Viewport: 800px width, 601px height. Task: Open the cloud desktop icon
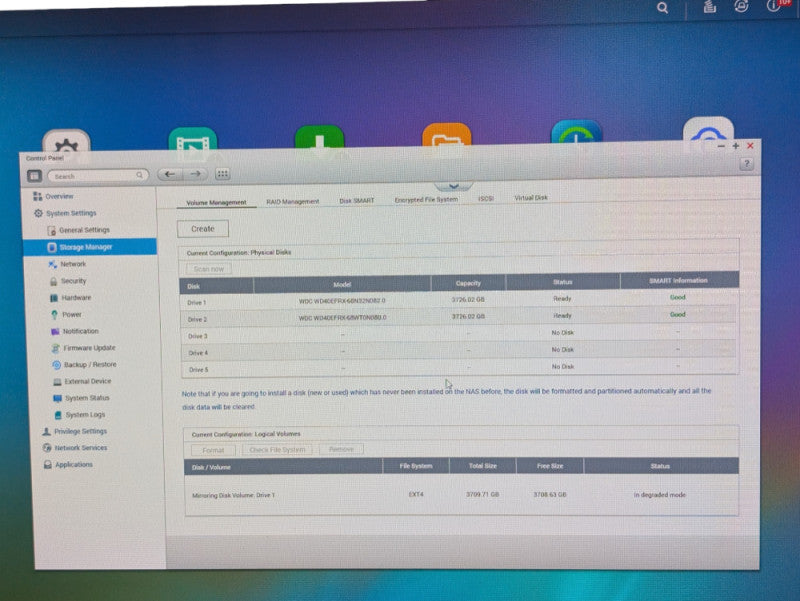709,129
